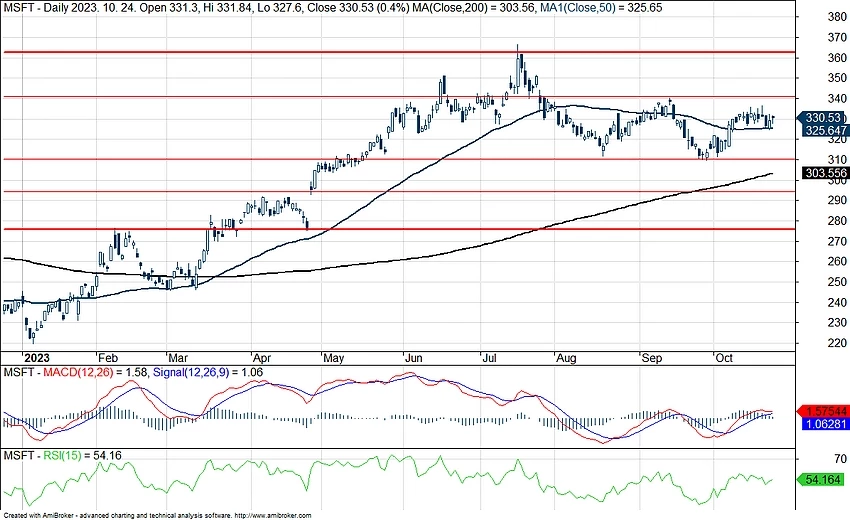Click the signal value label 1.06281

pyautogui.click(x=825, y=423)
